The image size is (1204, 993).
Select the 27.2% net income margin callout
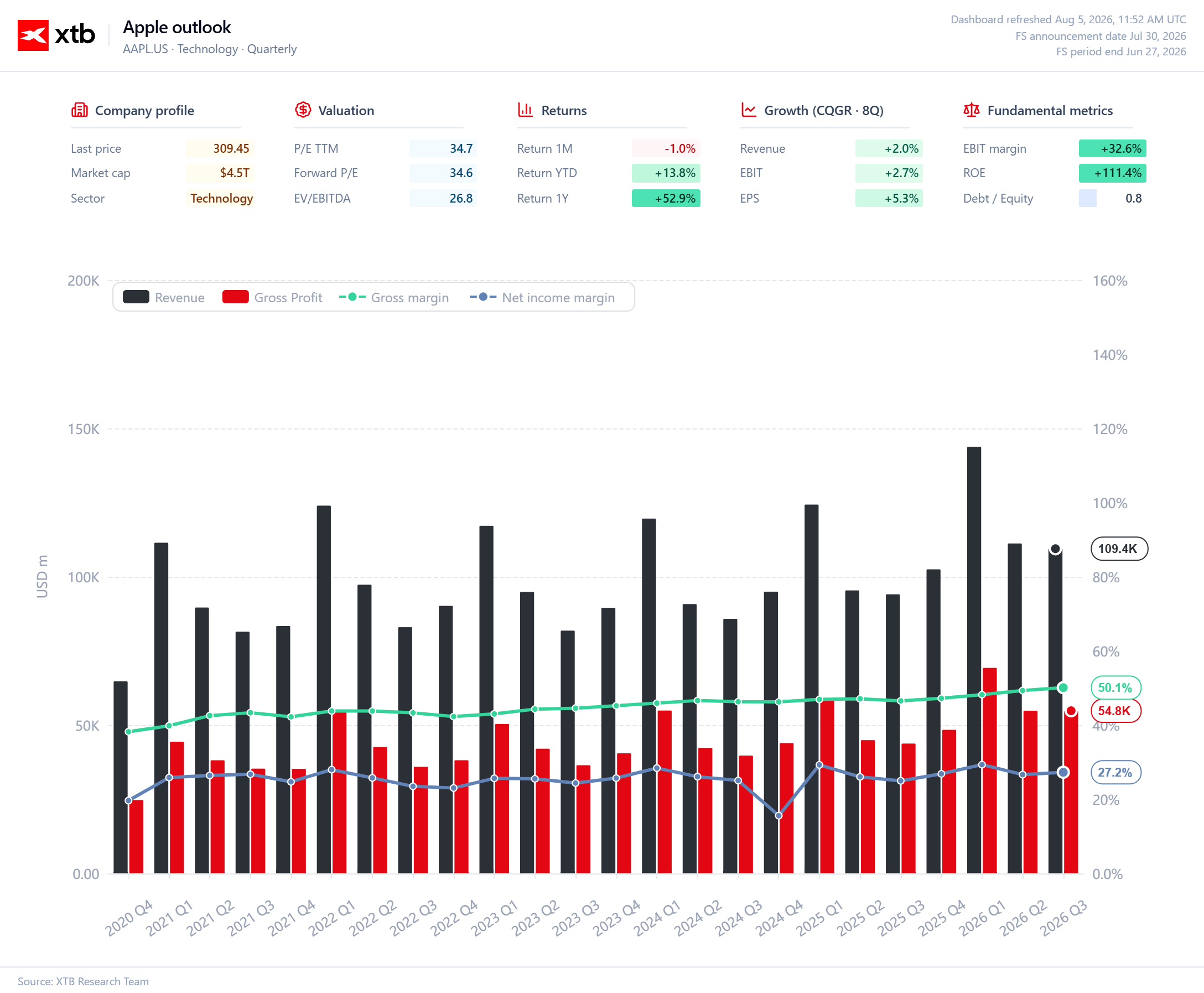coord(1115,772)
